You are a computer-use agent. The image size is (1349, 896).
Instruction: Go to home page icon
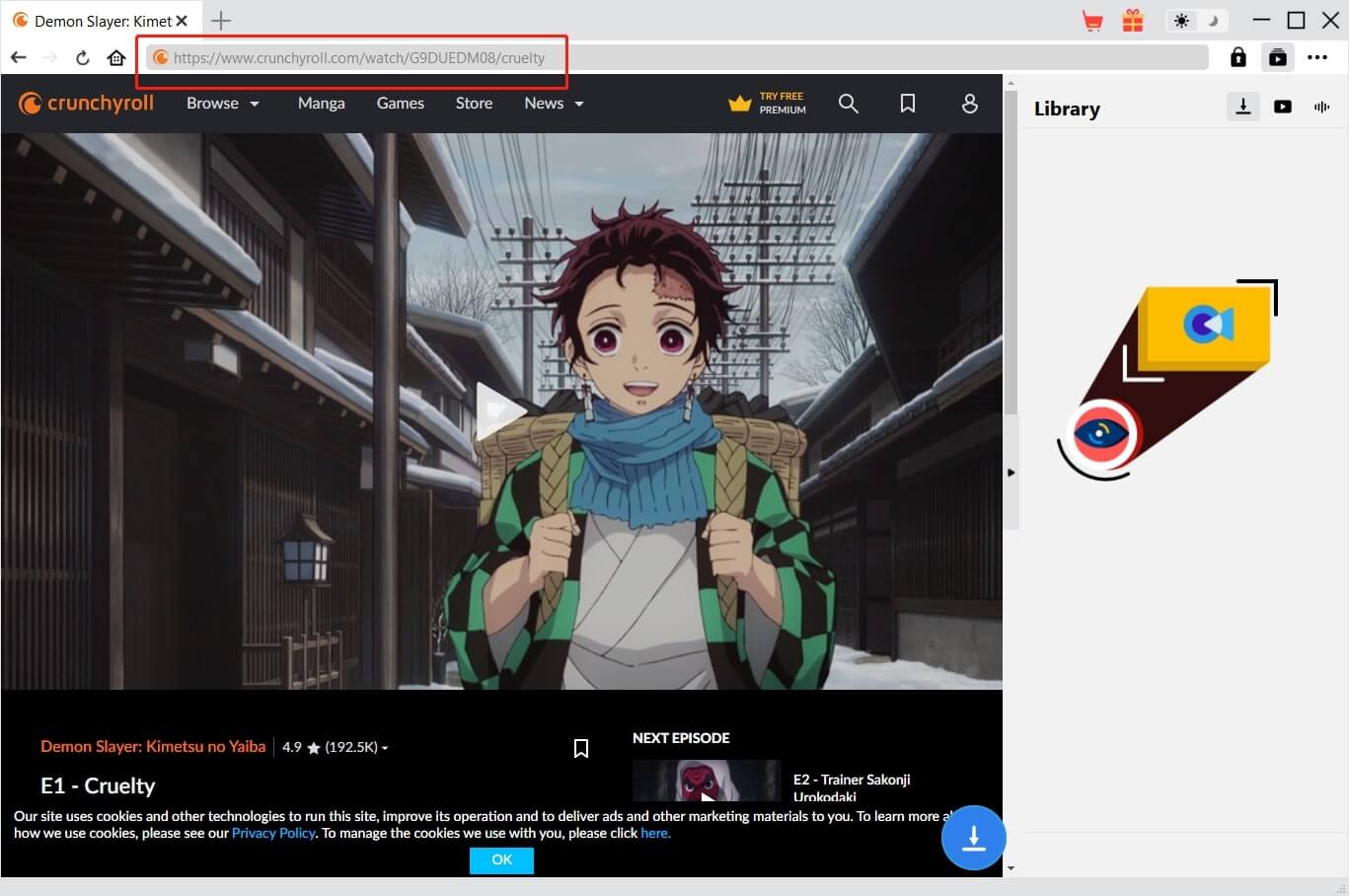[116, 58]
